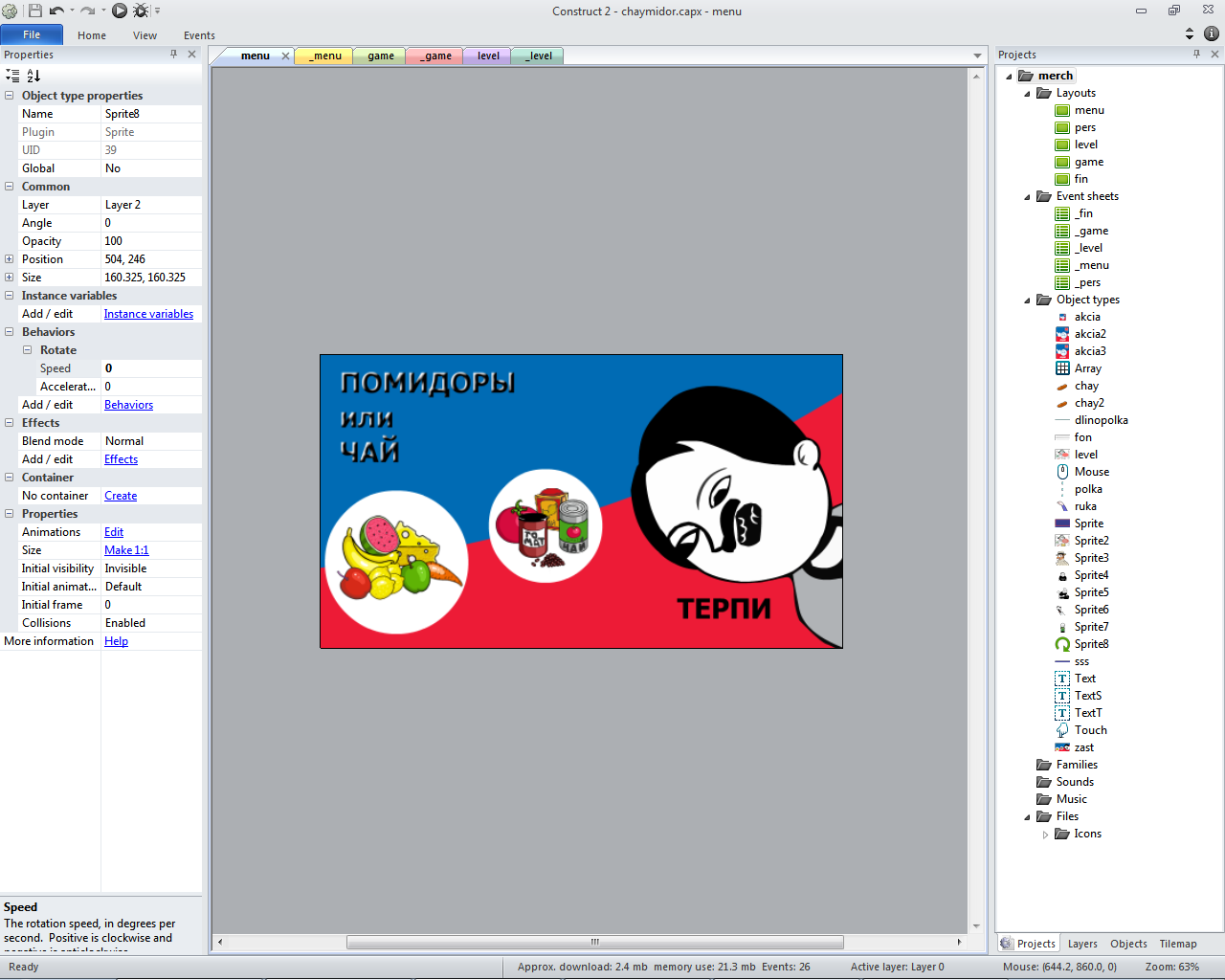Viewport: 1225px width, 980px height.
Task: Switch to categorized properties view icon
Action: click(12, 76)
